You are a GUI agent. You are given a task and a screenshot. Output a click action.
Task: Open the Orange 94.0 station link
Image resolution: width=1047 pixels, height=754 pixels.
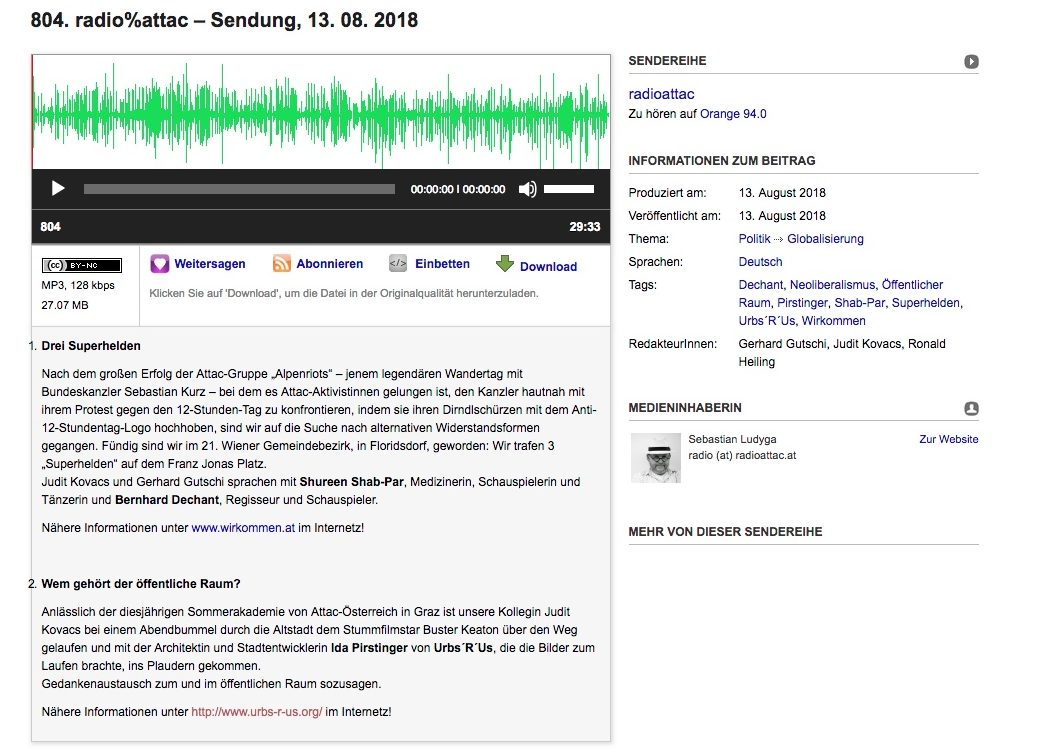(x=733, y=114)
